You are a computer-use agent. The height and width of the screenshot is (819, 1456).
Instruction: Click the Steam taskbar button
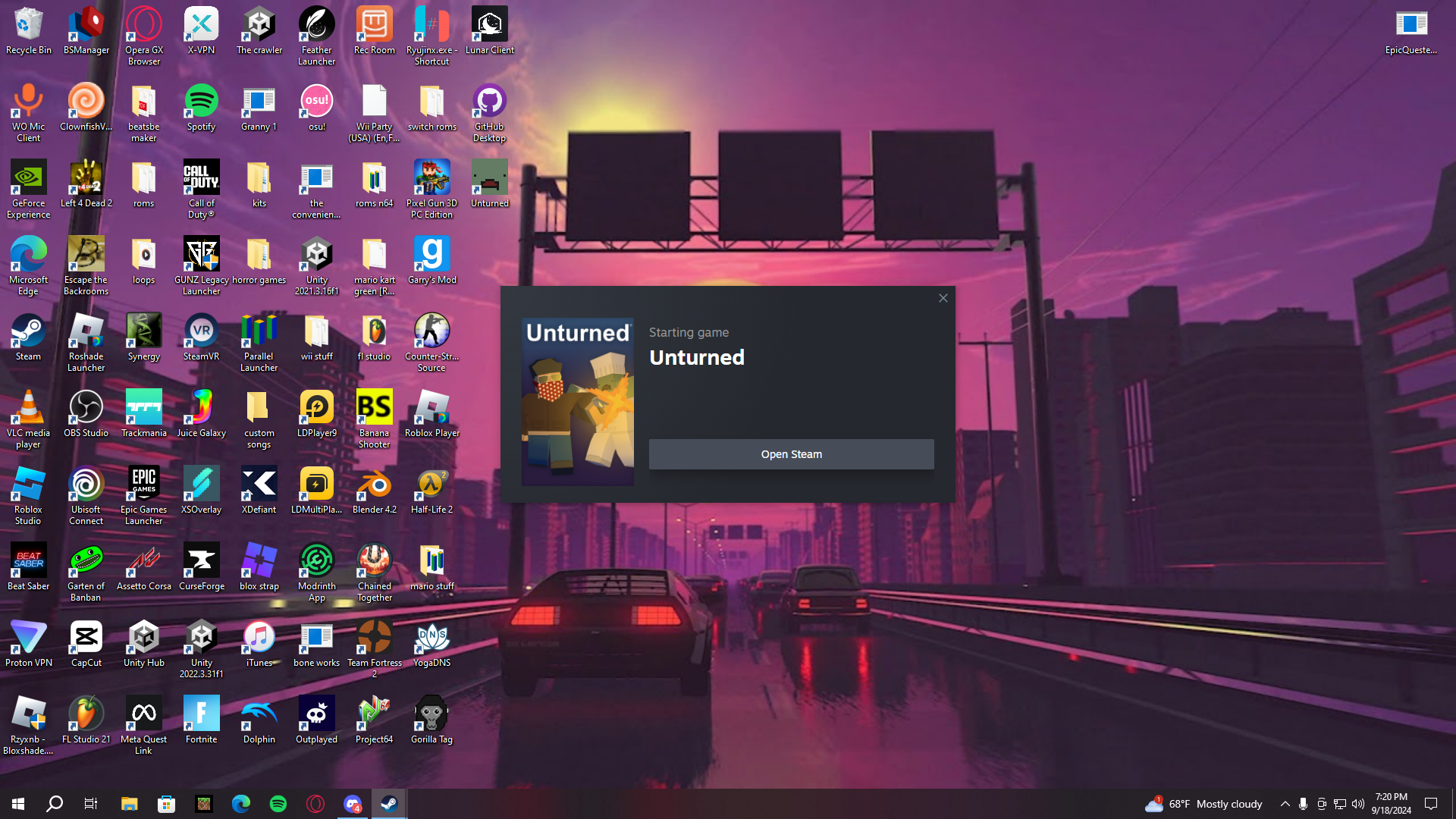tap(389, 804)
